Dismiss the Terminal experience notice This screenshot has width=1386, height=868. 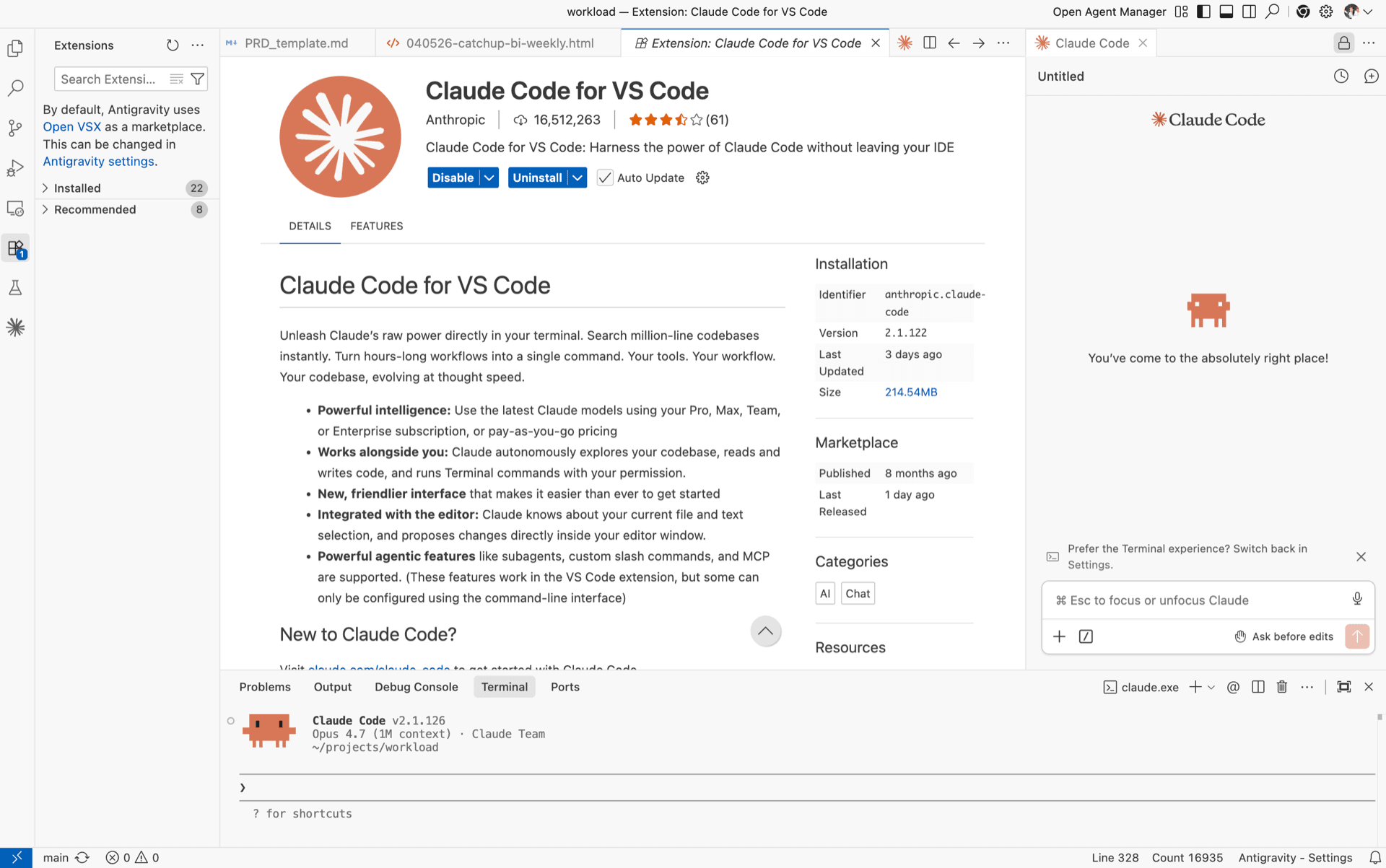(1361, 557)
